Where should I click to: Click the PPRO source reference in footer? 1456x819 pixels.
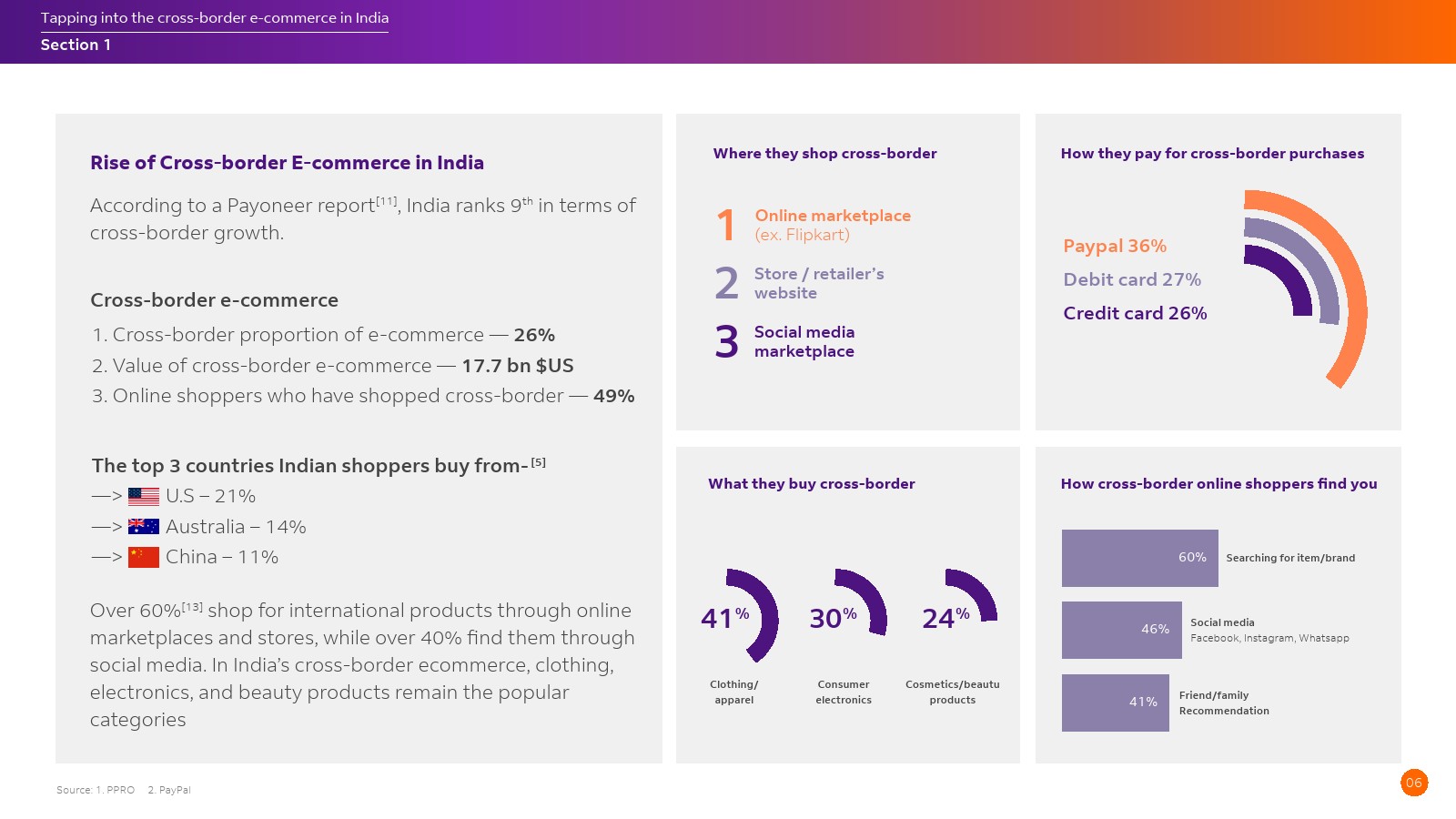click(x=120, y=790)
